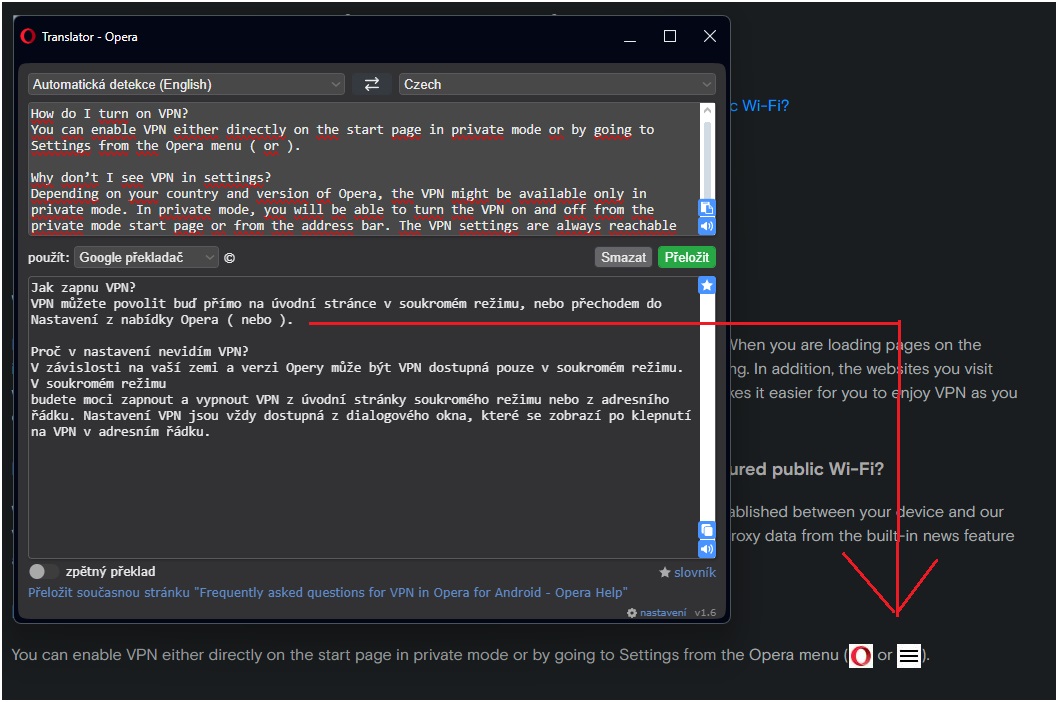
Task: Click the source text box scrollbar thumb
Action: tap(707, 159)
